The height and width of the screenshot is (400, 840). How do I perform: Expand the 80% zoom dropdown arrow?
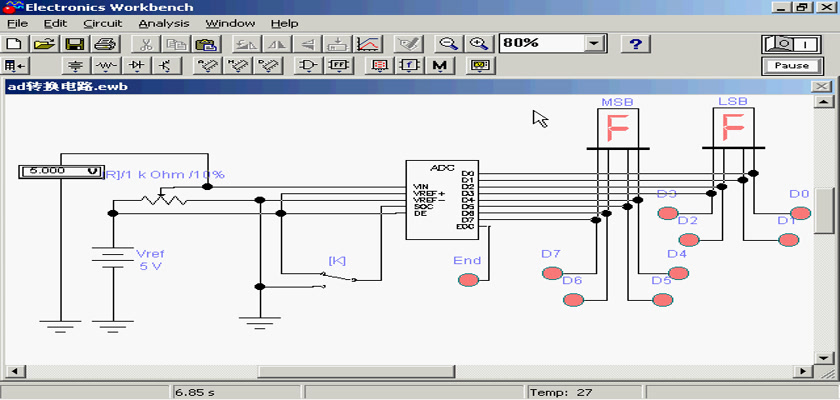[592, 43]
